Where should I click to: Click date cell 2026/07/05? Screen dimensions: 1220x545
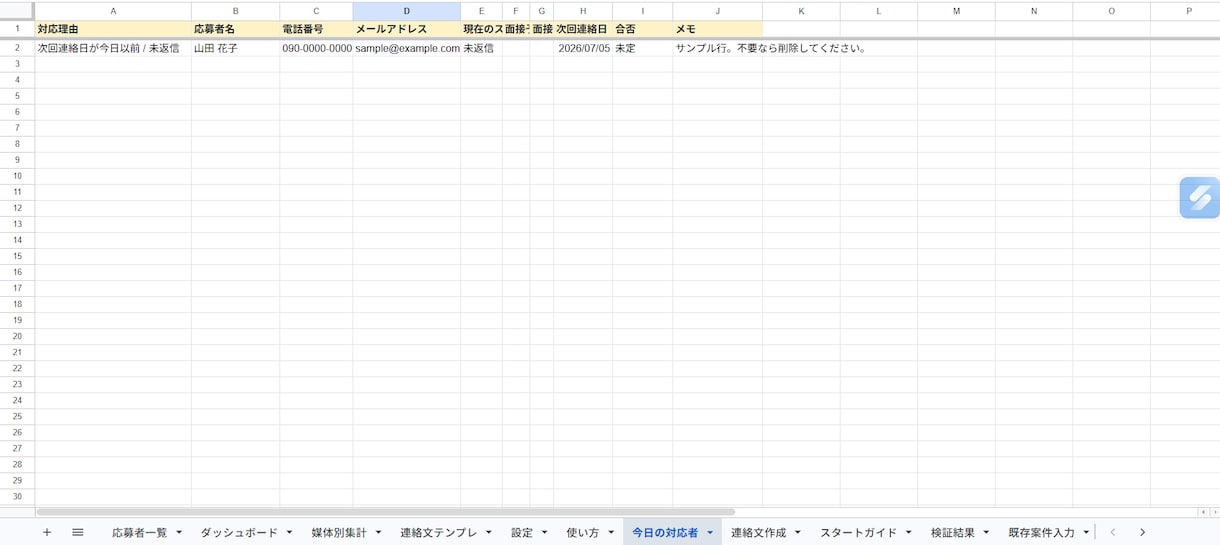583,48
